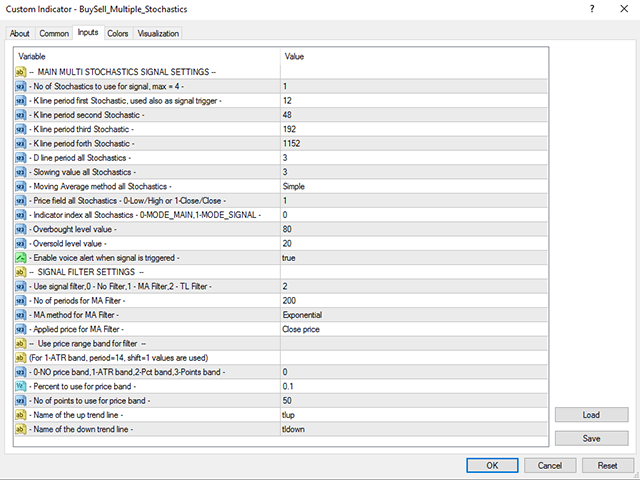Edit first Stochastic K period value 12
Image resolution: width=640 pixels, height=480 pixels.
[414, 101]
